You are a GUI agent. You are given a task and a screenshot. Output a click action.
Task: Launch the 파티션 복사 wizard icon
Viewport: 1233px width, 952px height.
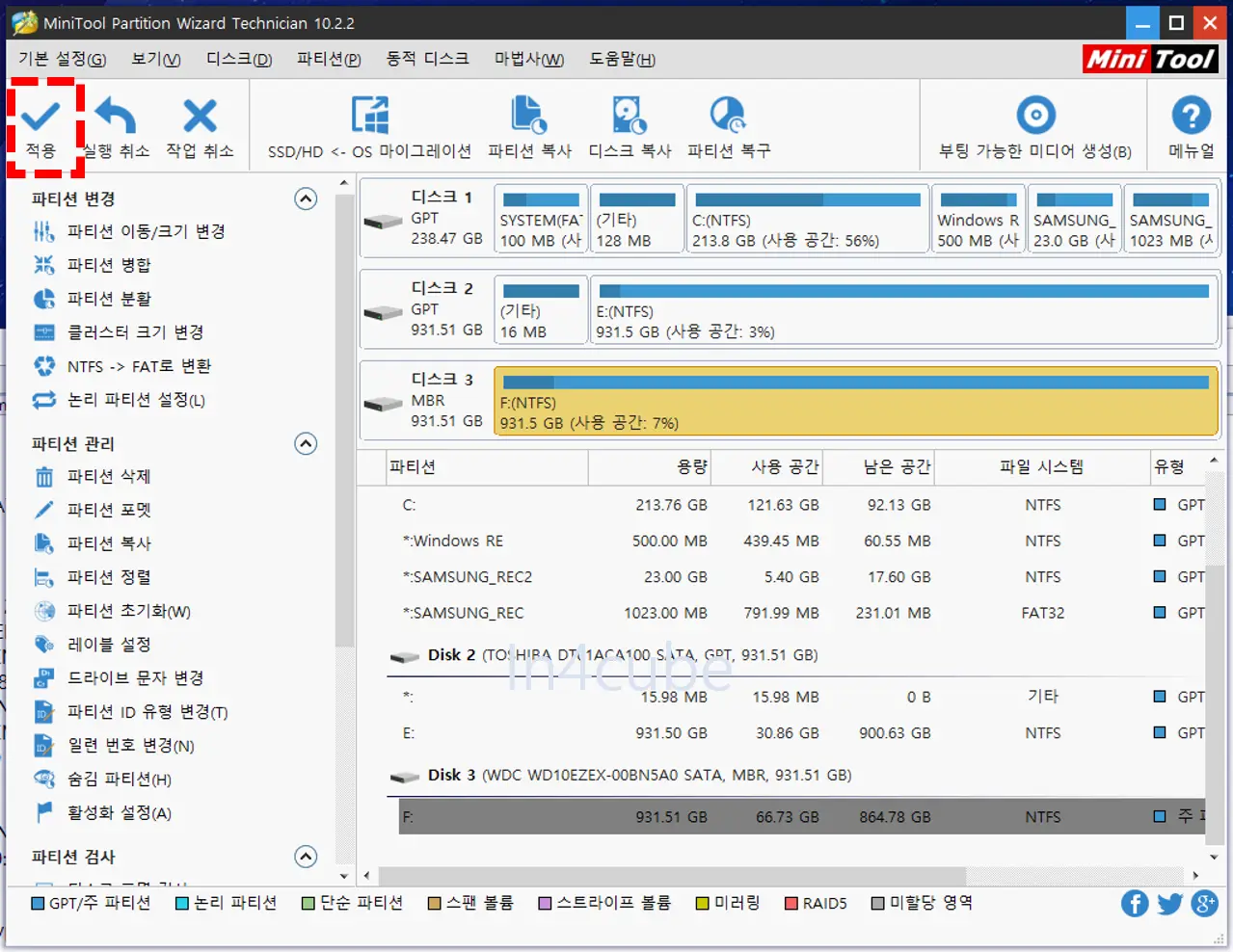(x=529, y=115)
